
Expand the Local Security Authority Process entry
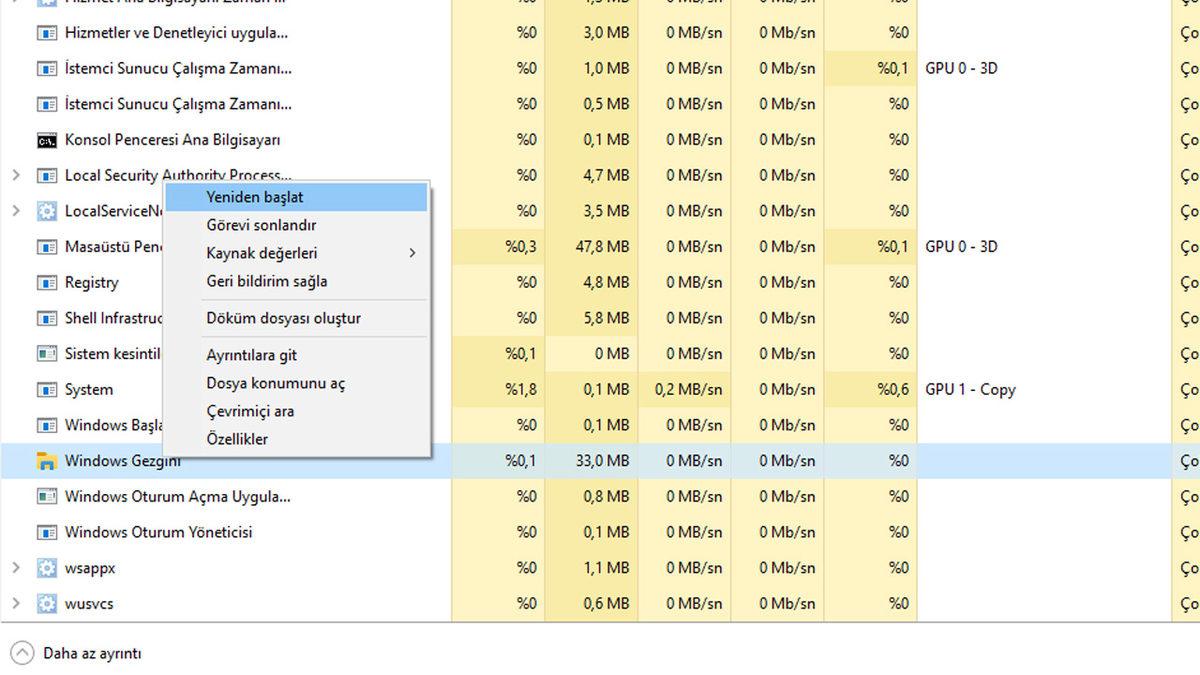(14, 175)
